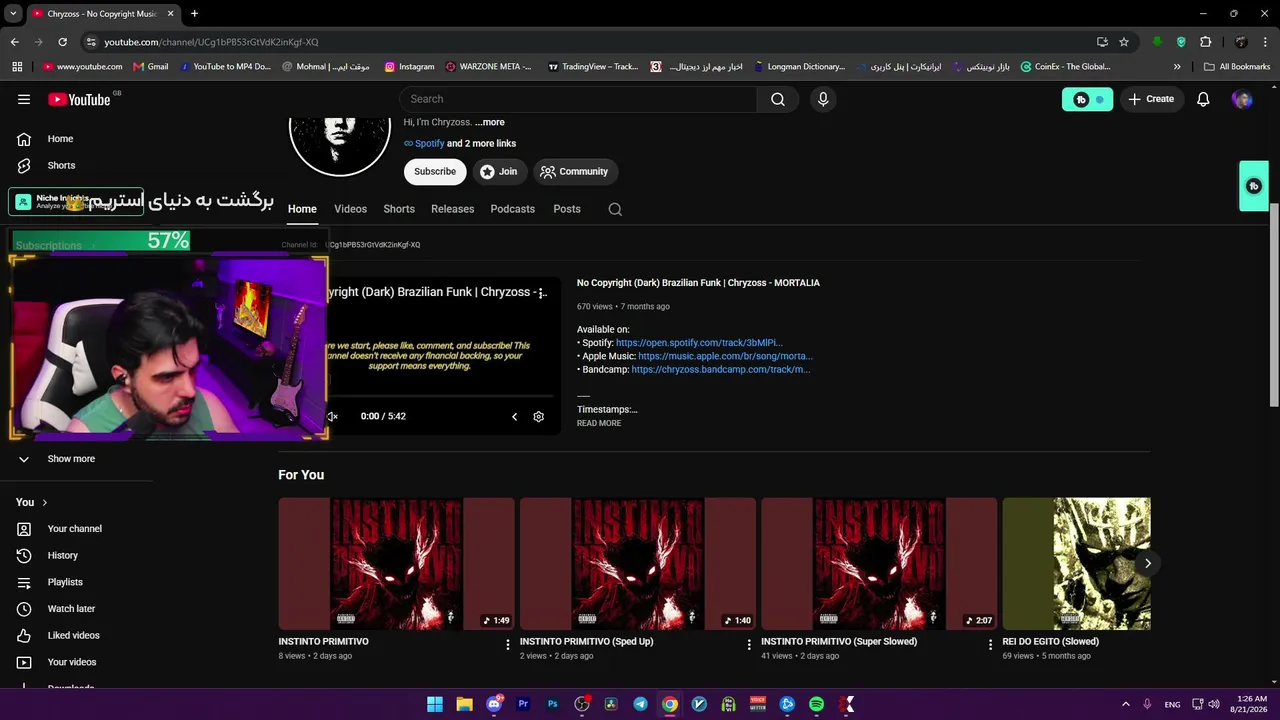Open the Spotify track link in description
Screen dimensions: 1280x720
pyautogui.click(x=699, y=343)
